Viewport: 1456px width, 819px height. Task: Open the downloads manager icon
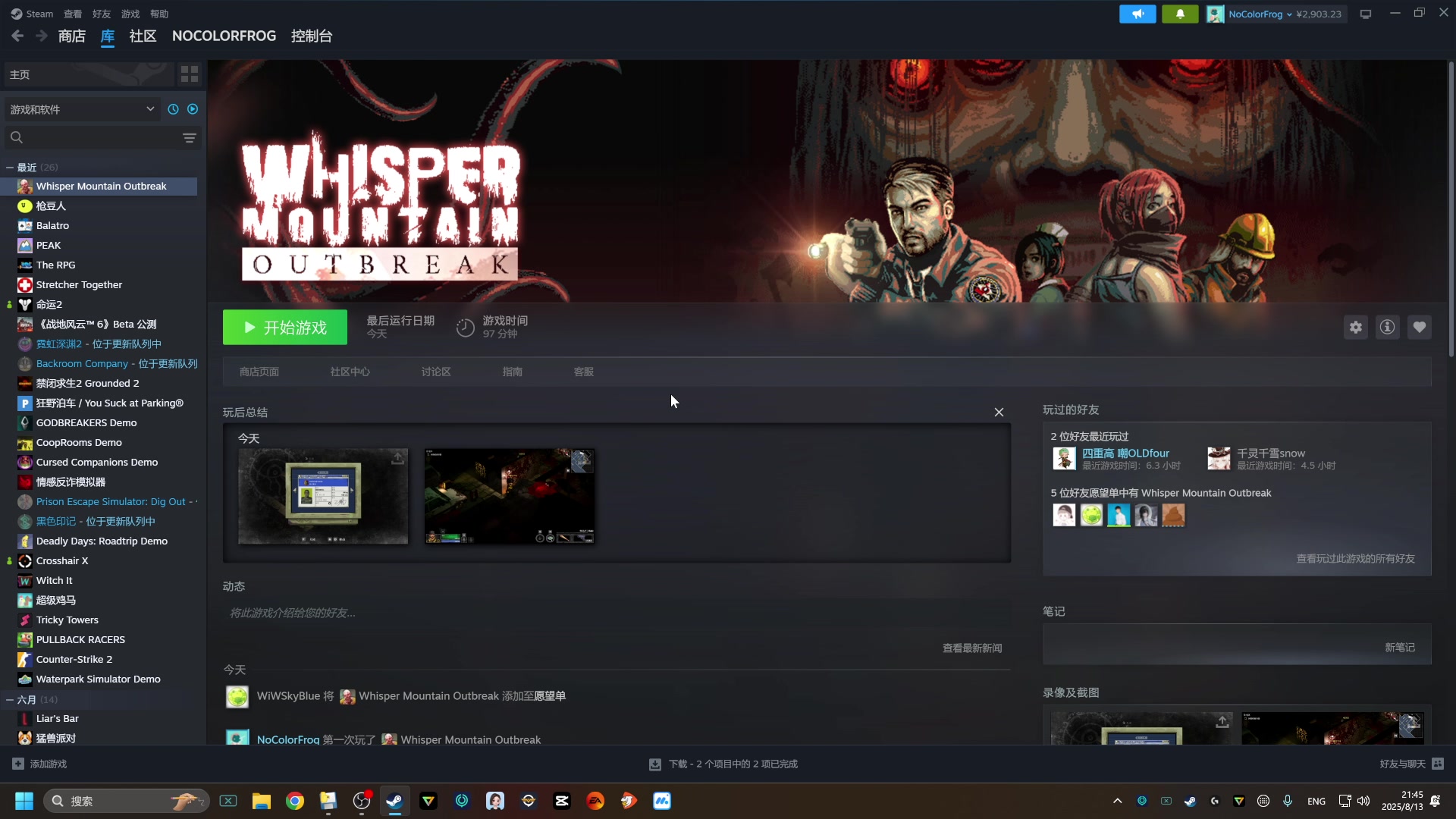tap(655, 764)
